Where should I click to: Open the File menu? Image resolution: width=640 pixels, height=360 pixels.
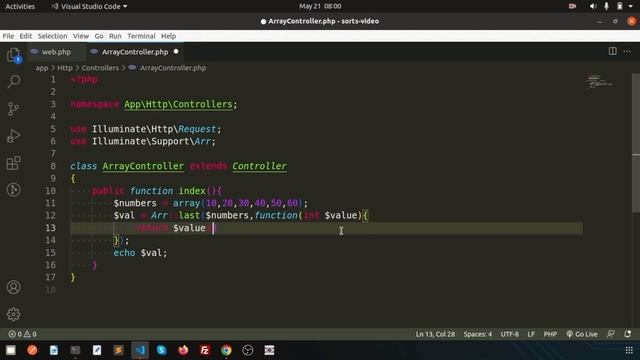pyautogui.click(x=8, y=36)
